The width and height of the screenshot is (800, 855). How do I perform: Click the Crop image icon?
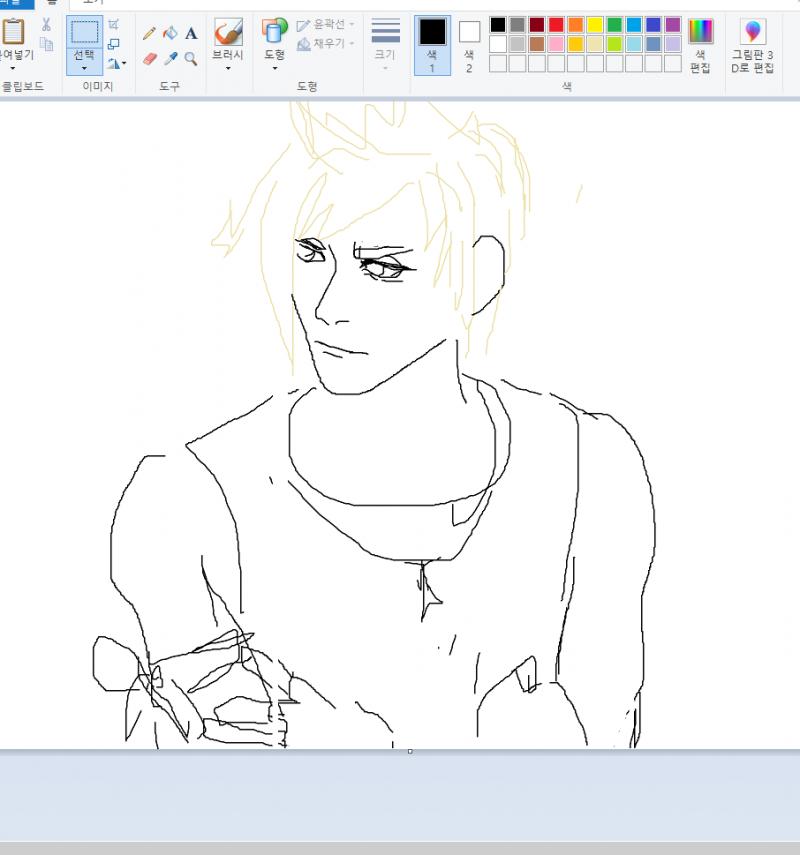pyautogui.click(x=113, y=25)
